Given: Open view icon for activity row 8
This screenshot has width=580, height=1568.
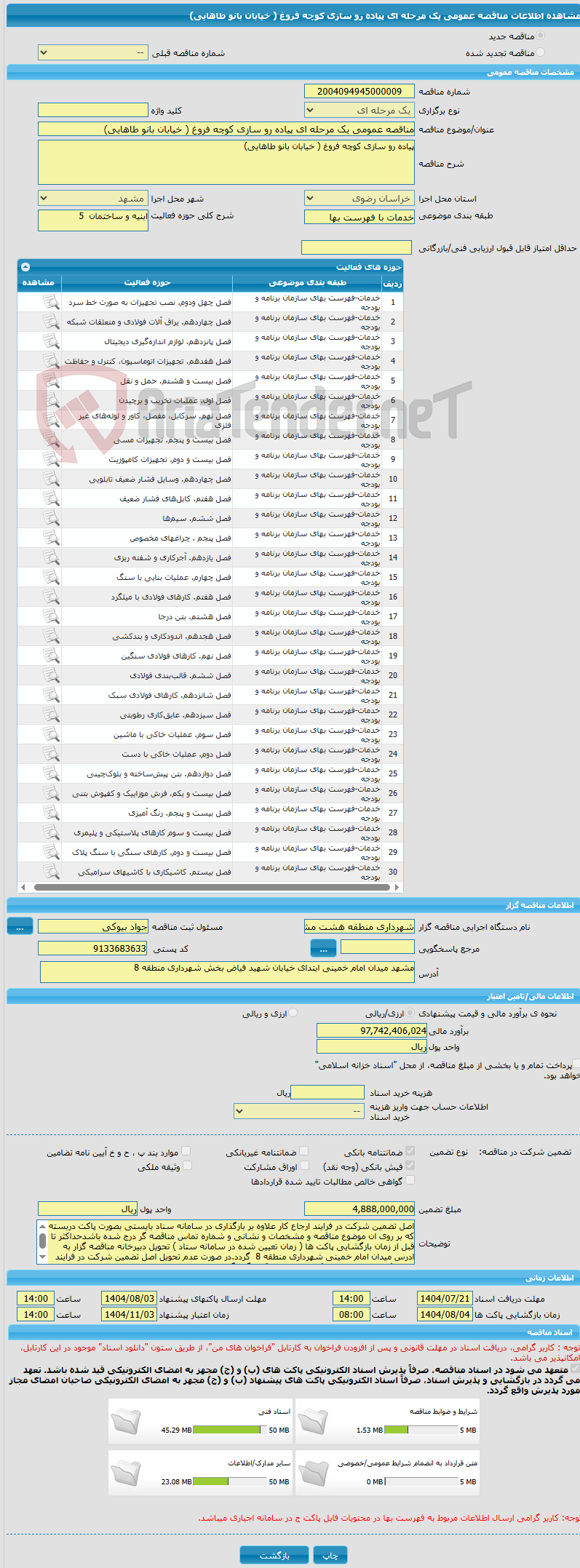Looking at the screenshot, I should [51, 439].
